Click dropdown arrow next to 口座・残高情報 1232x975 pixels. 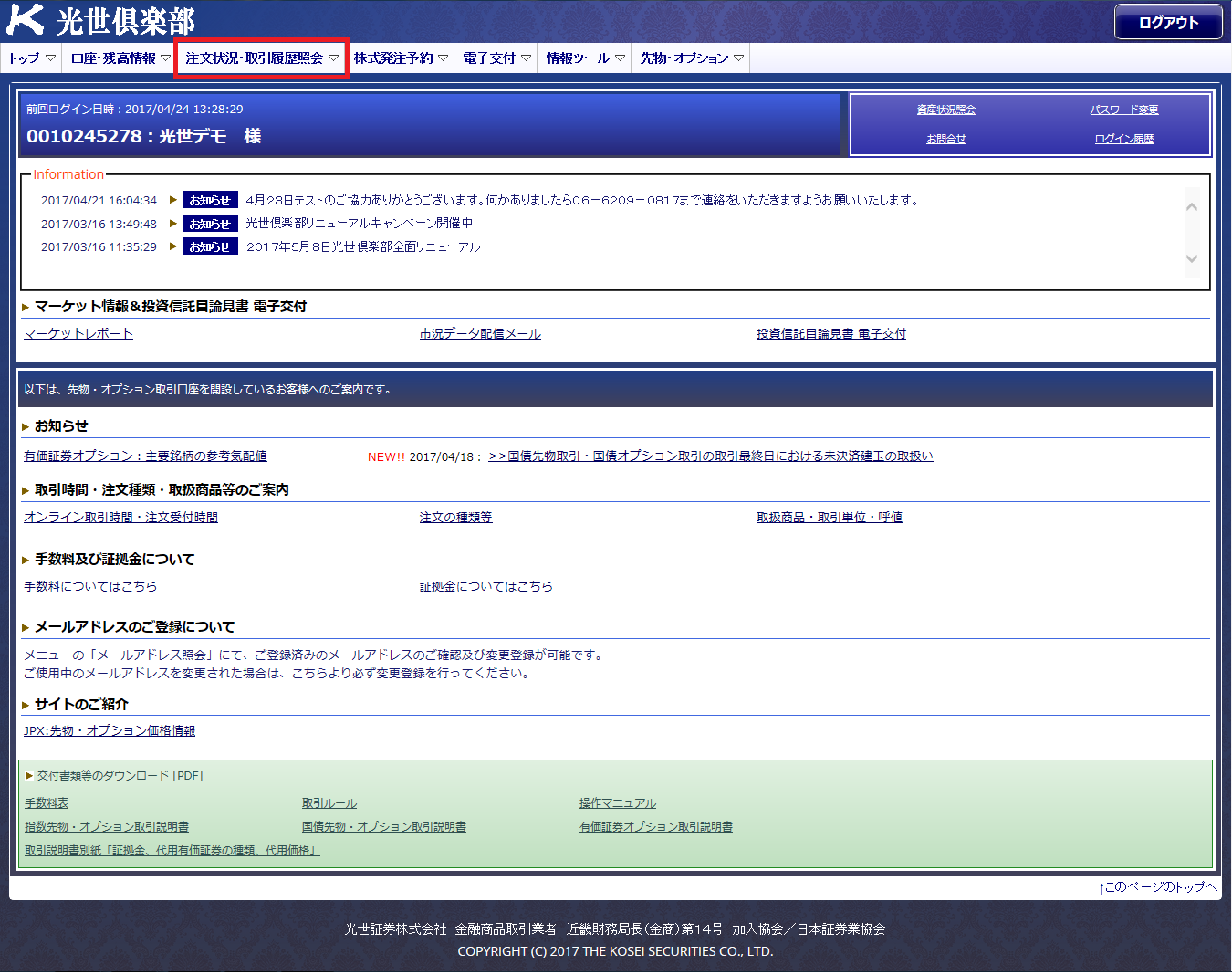[165, 58]
